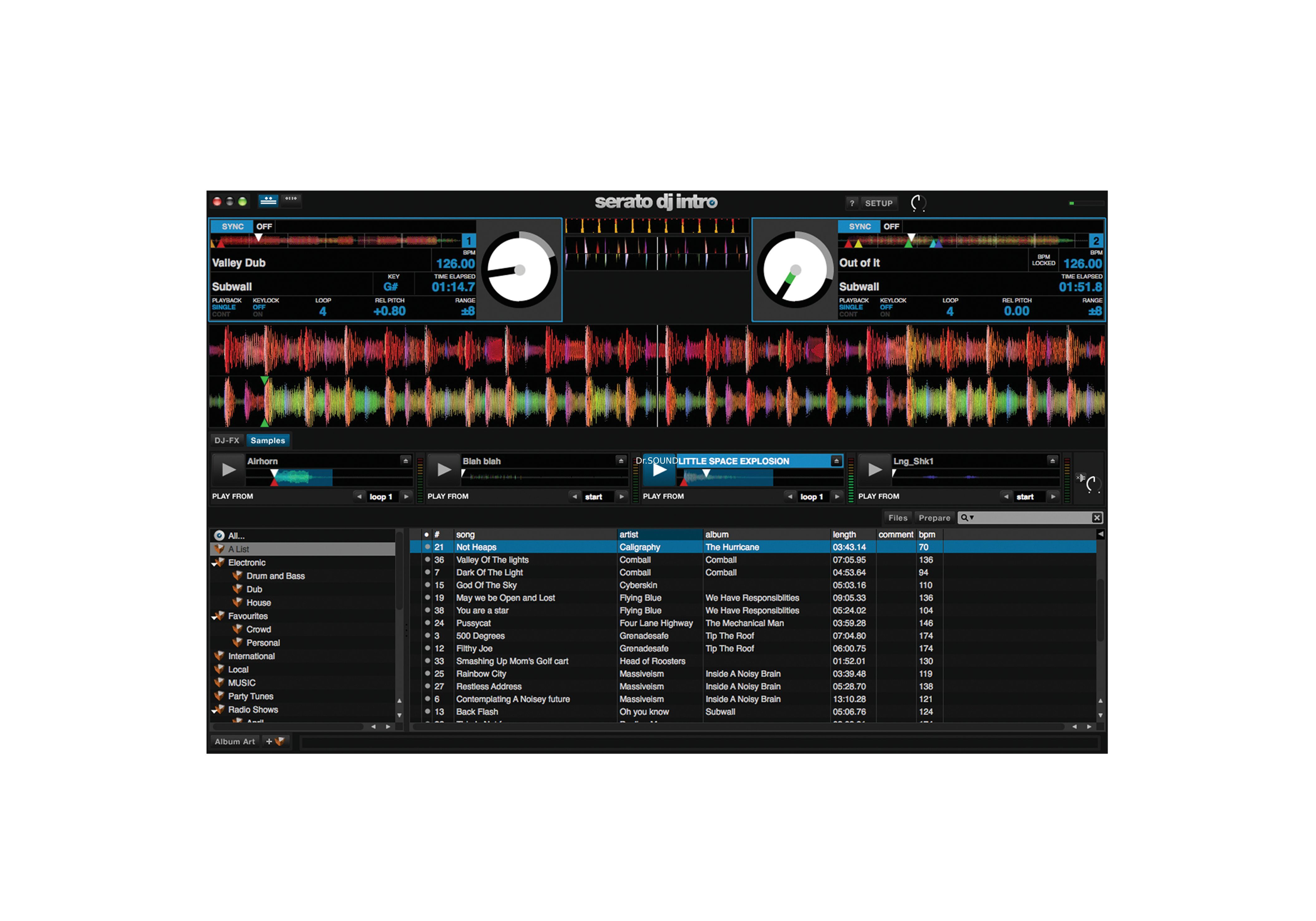Turn the master gain knob beside SETUP
The image size is (1316, 921).
coord(918,203)
